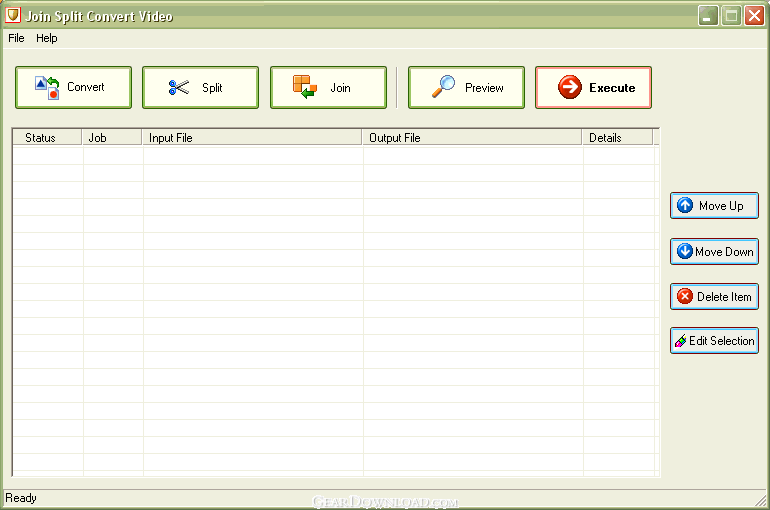Click the Edit Selection button label
The image size is (770, 510).
[722, 341]
